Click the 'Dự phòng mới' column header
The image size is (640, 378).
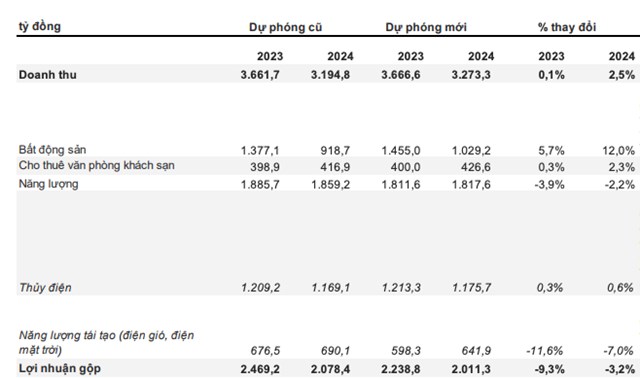click(426, 27)
